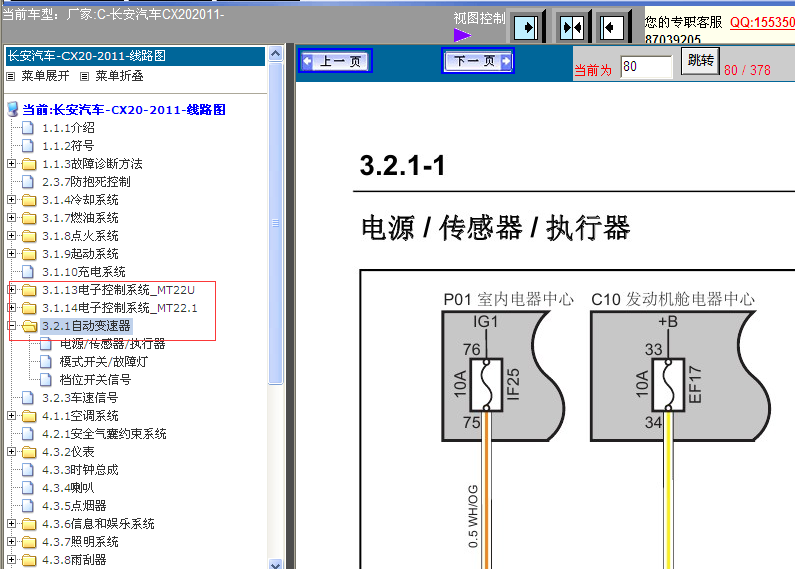Select the 档位开关信号 page

(x=95, y=380)
